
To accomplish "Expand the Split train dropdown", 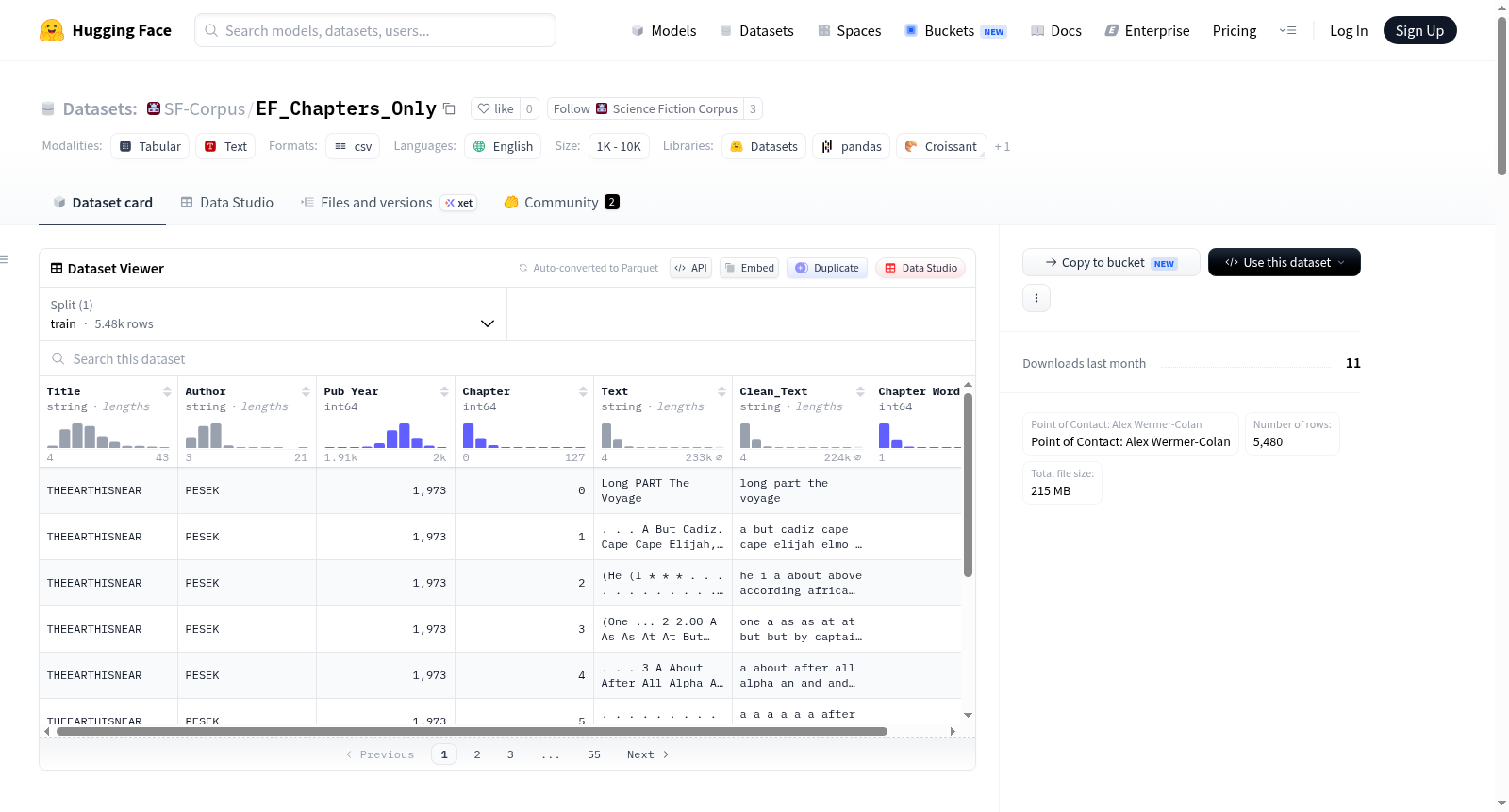I will pyautogui.click(x=273, y=314).
